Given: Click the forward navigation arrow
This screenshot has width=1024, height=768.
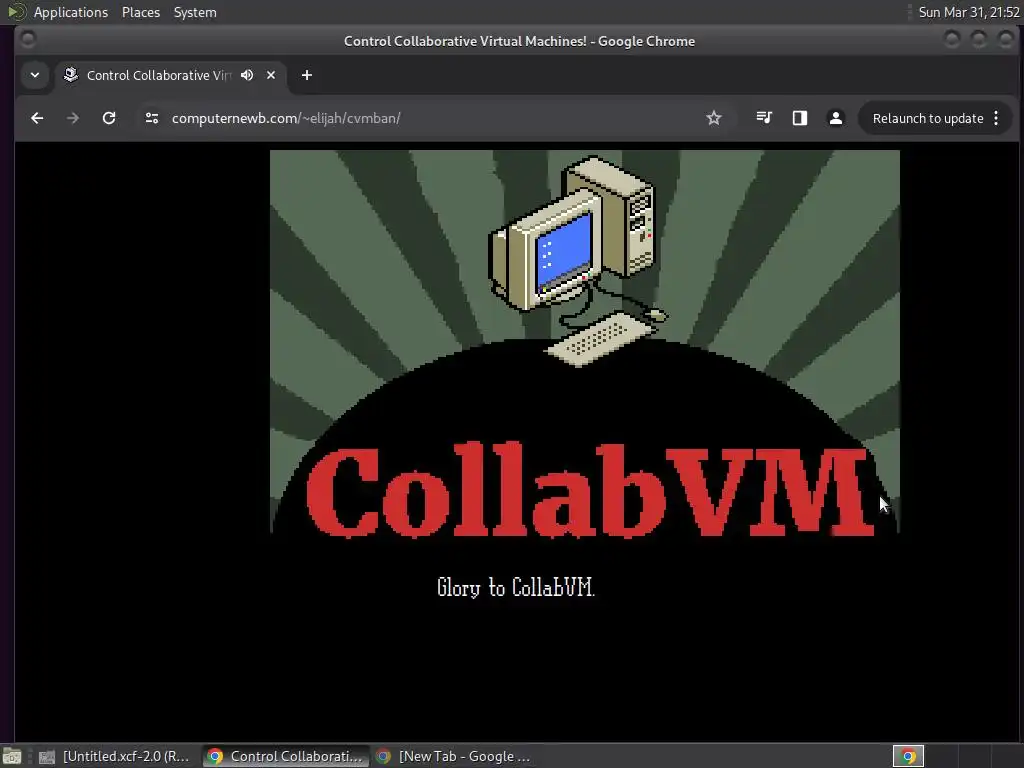Looking at the screenshot, I should coord(72,118).
